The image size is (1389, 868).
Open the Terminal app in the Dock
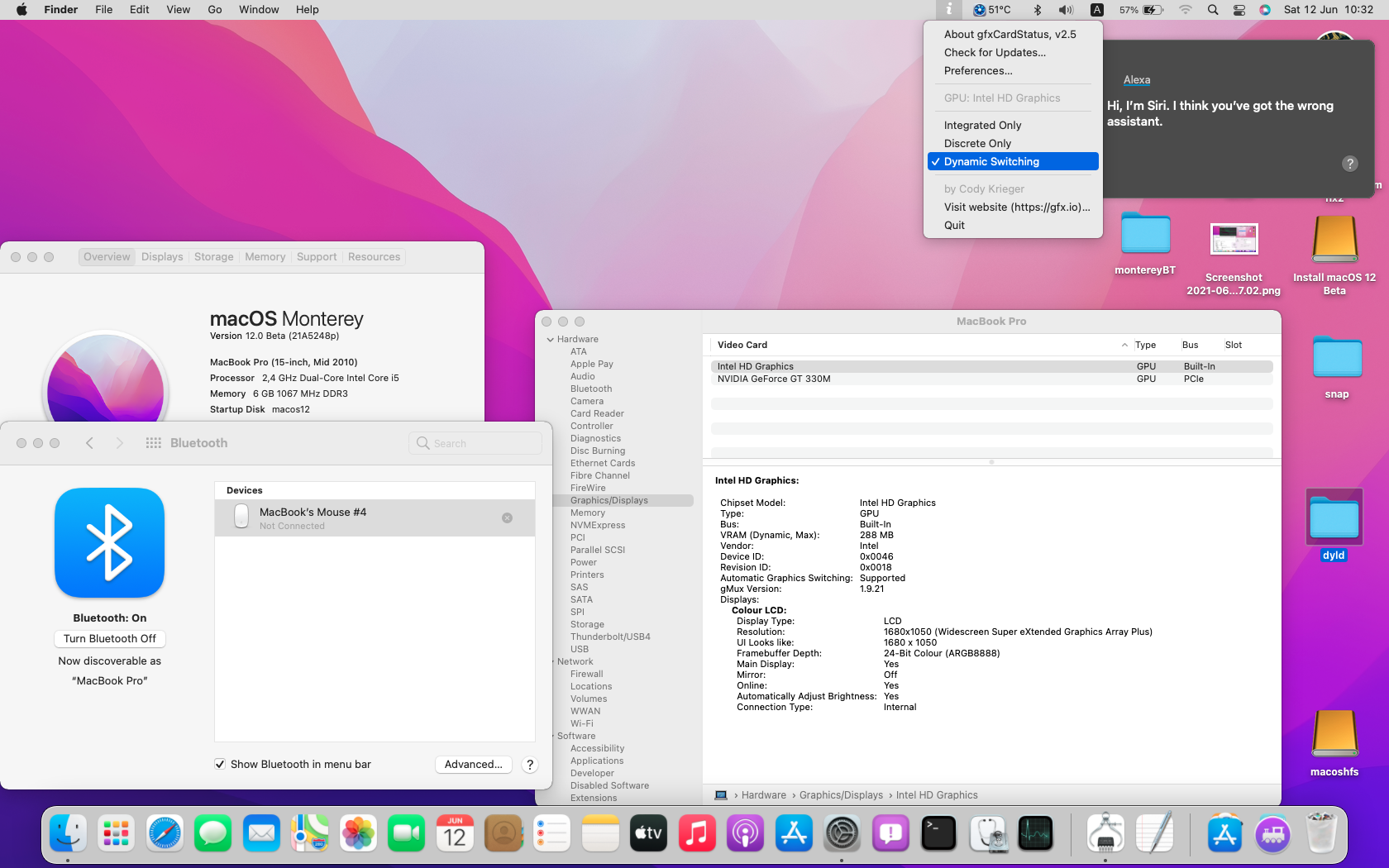939,833
